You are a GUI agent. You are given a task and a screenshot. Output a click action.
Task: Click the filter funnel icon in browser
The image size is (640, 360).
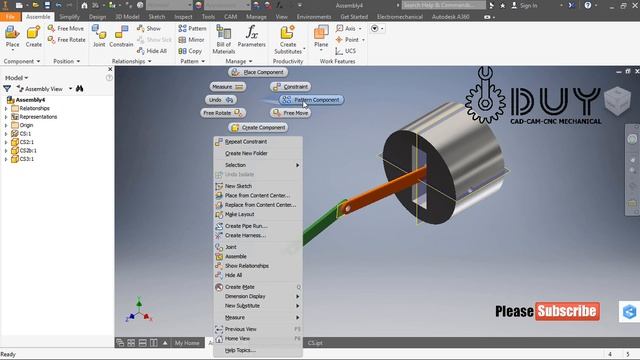point(7,89)
